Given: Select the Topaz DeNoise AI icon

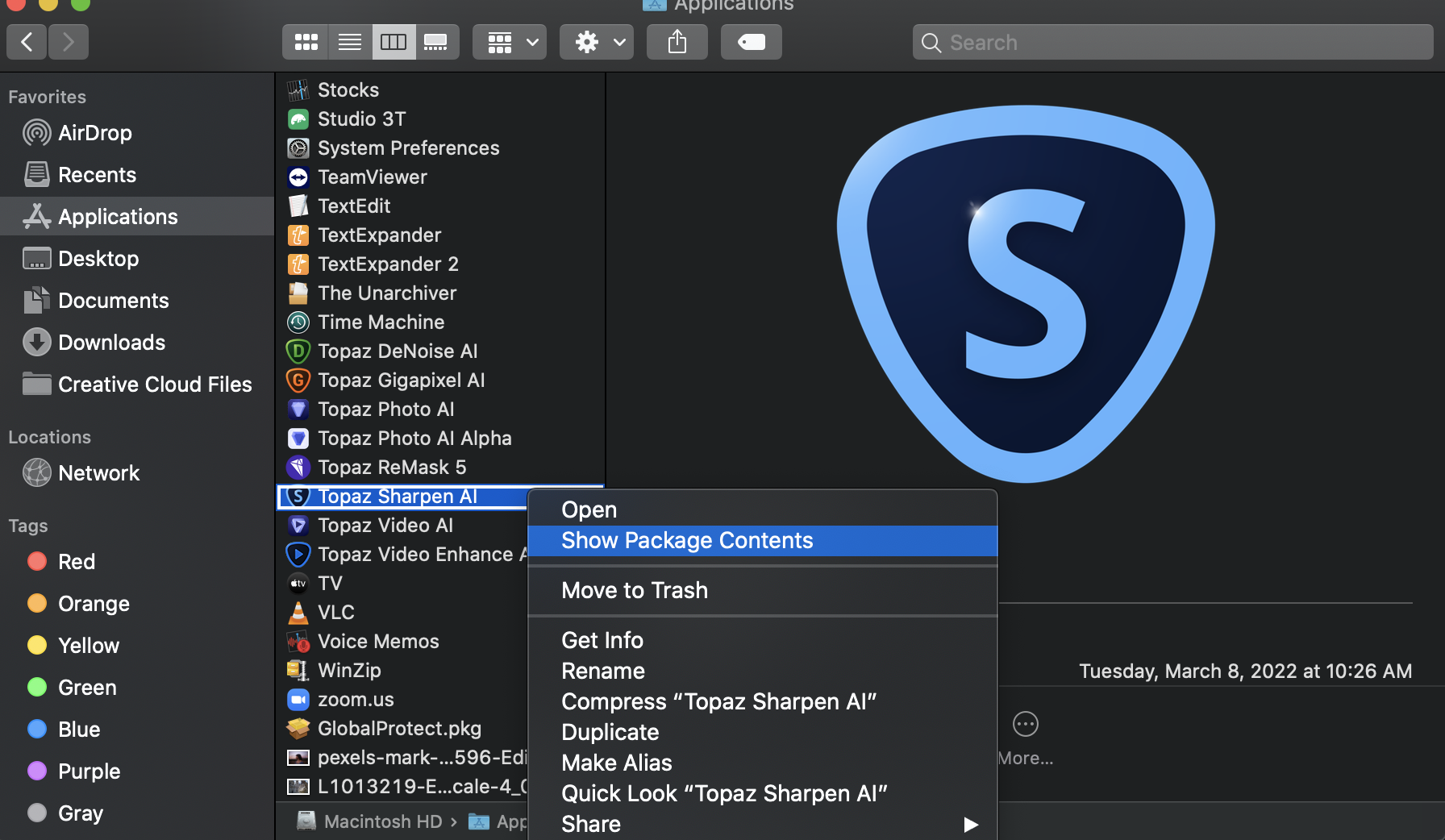Looking at the screenshot, I should click(298, 351).
